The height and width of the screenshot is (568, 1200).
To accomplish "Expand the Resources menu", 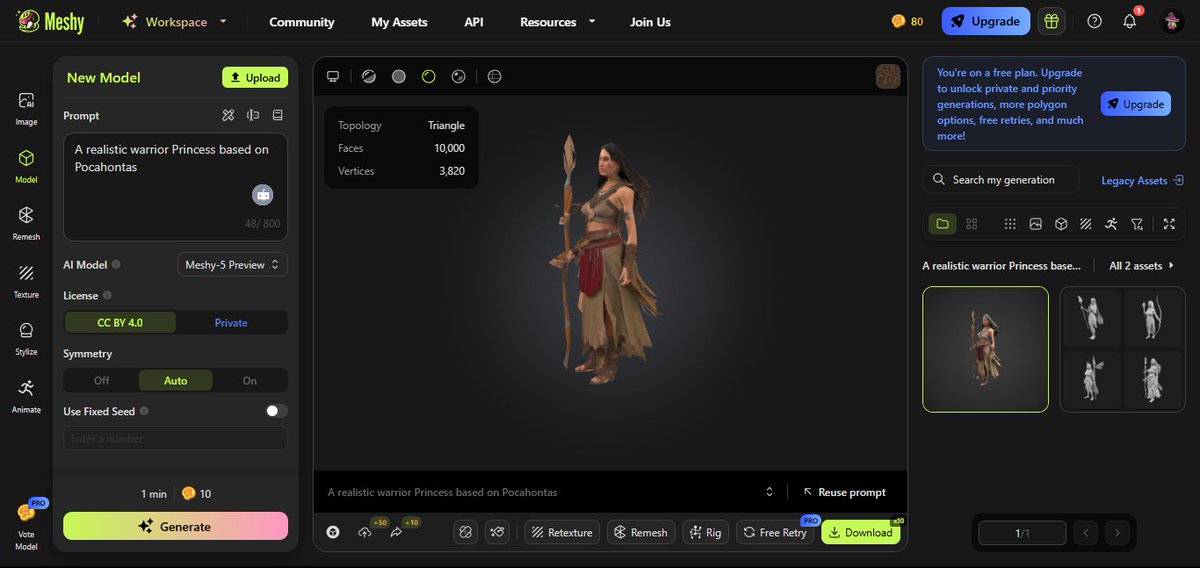I will click(557, 21).
